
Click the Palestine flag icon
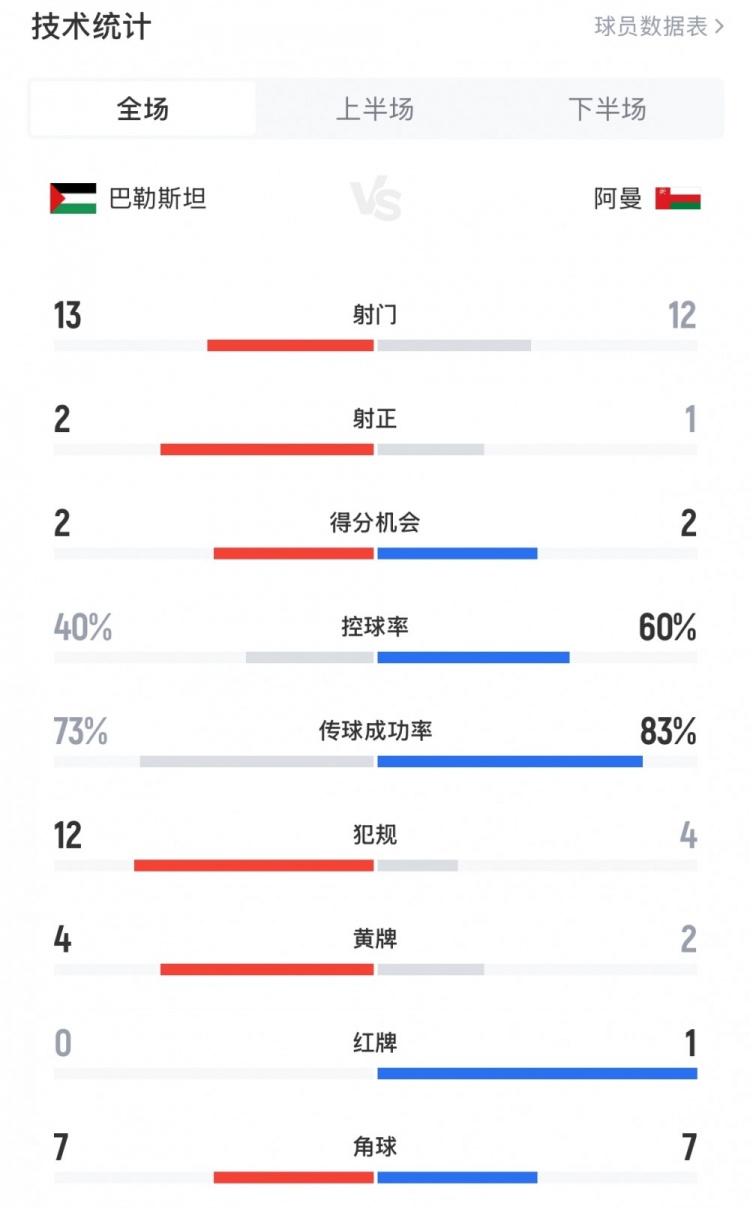click(73, 198)
